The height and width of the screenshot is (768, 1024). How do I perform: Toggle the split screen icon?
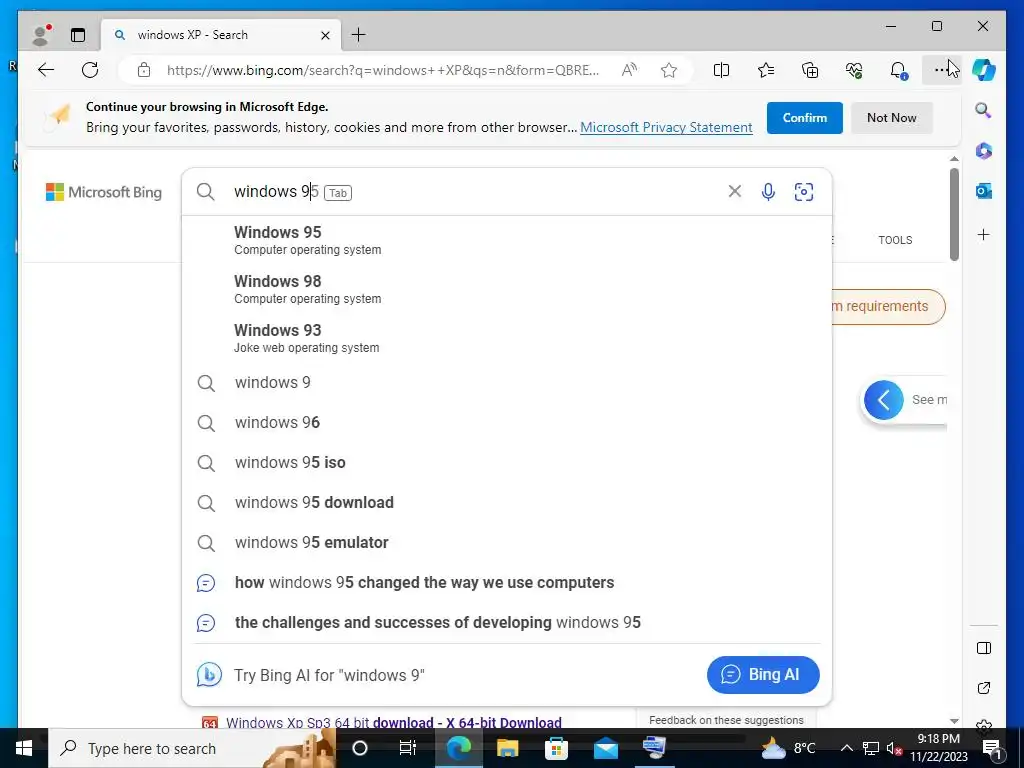(722, 70)
